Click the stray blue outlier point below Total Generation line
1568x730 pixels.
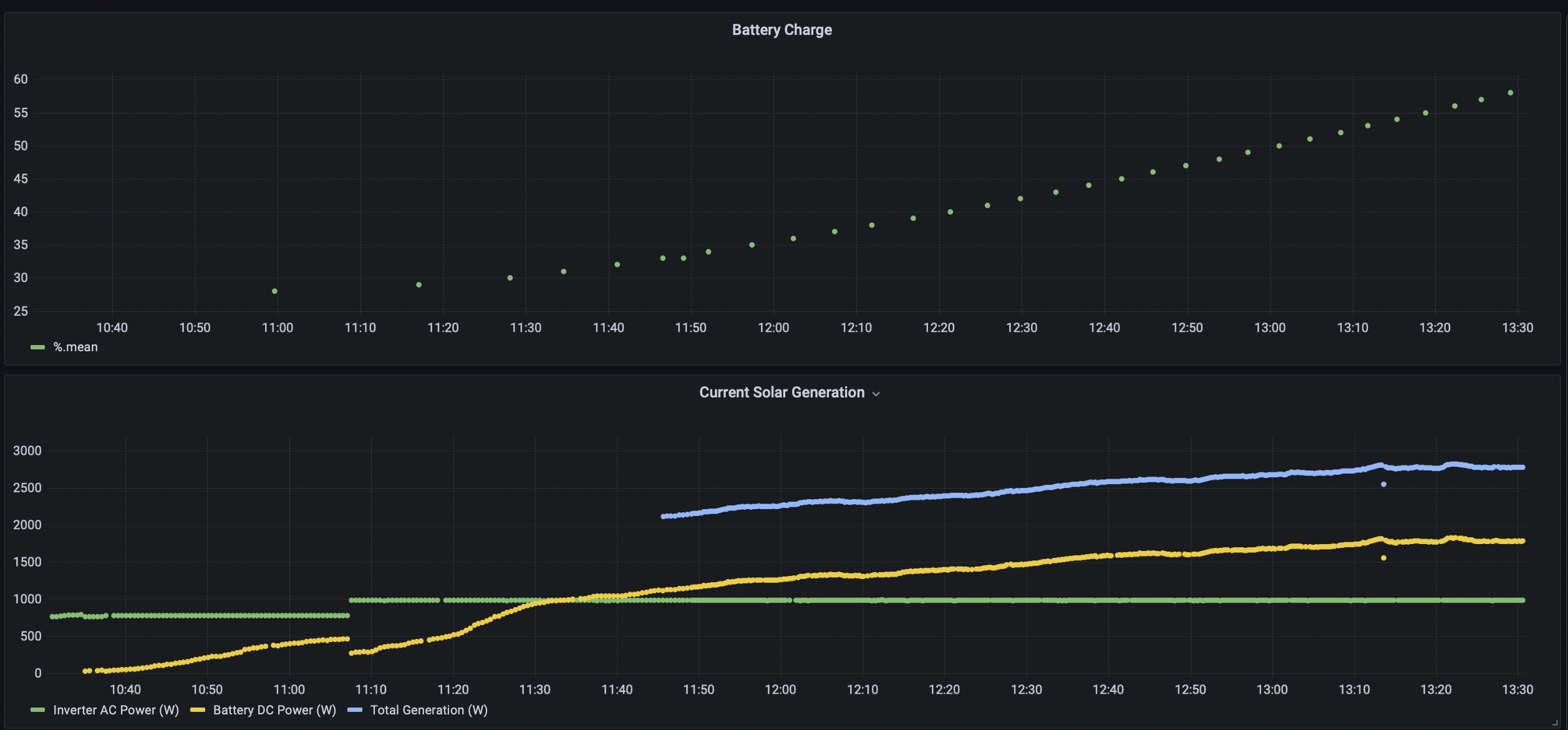1383,484
